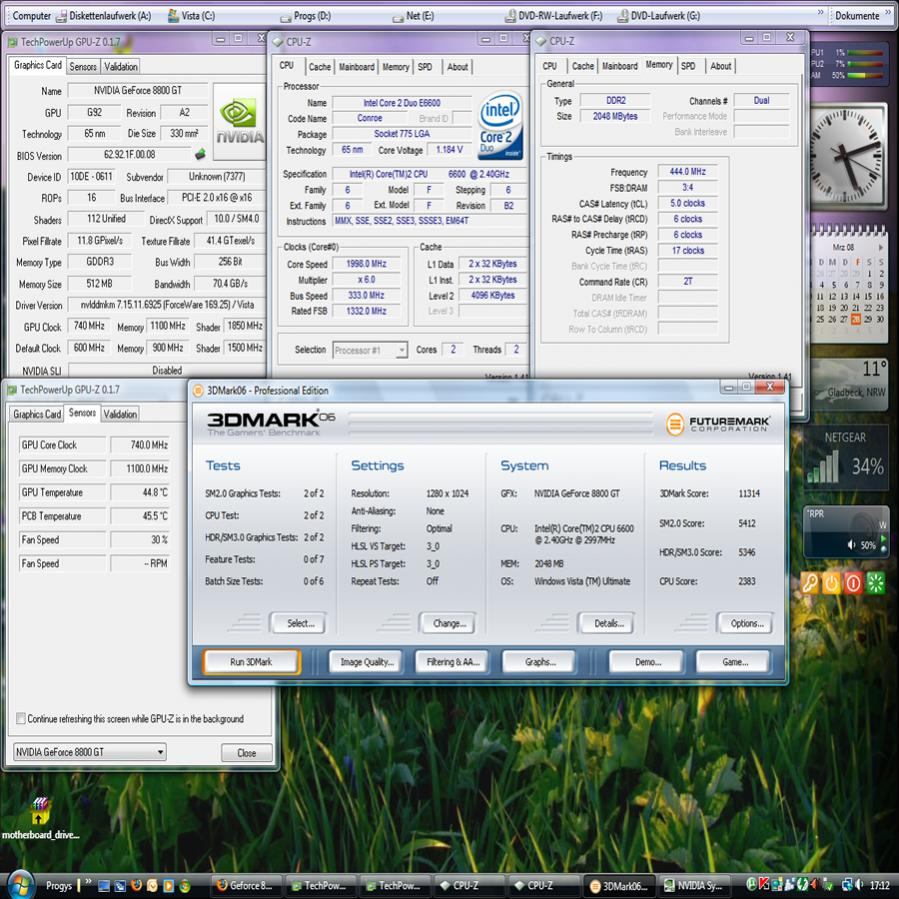Image resolution: width=899 pixels, height=899 pixels.
Task: Click the Show Desktop quick launch icon
Action: 104,885
